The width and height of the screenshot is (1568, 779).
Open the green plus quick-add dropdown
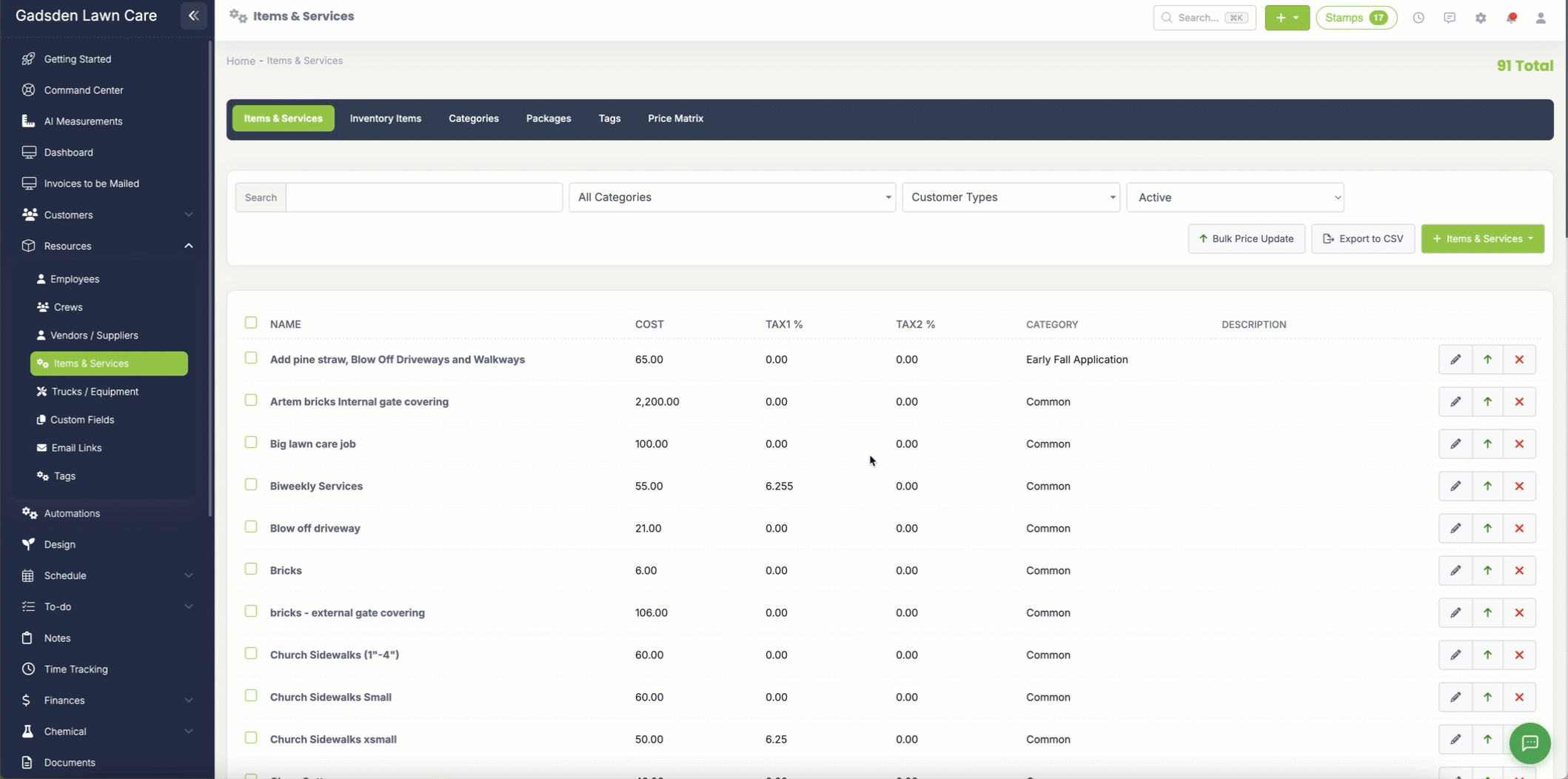1287,18
